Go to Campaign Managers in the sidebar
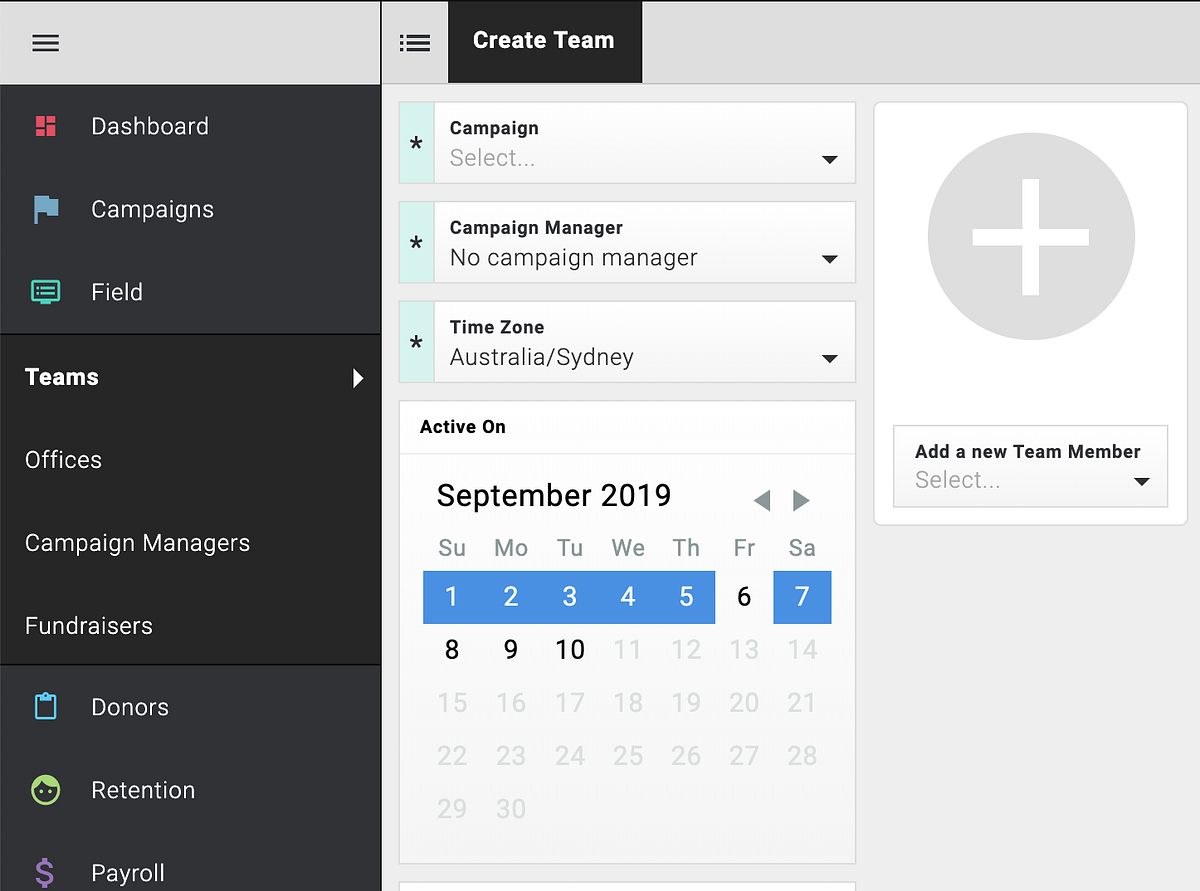The width and height of the screenshot is (1200, 891). click(137, 543)
